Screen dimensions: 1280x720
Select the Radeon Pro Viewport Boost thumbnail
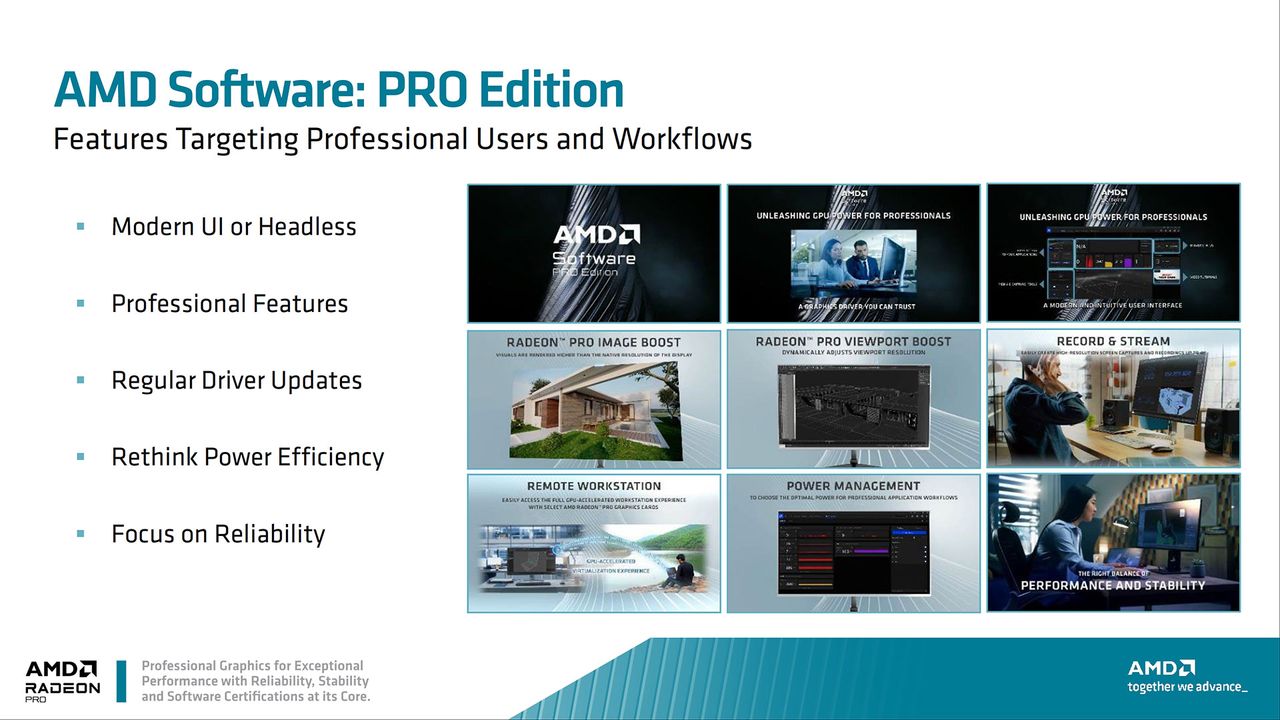[x=854, y=399]
